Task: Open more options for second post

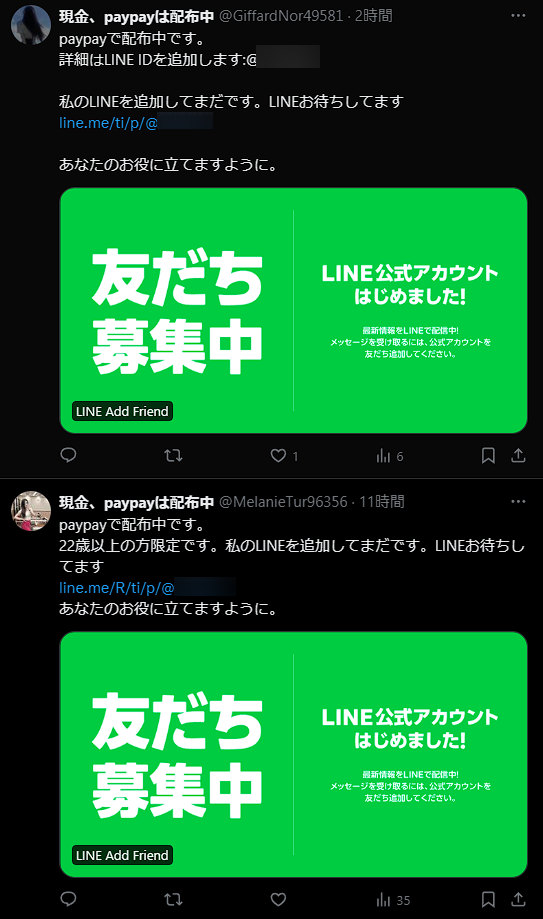Action: point(518,501)
